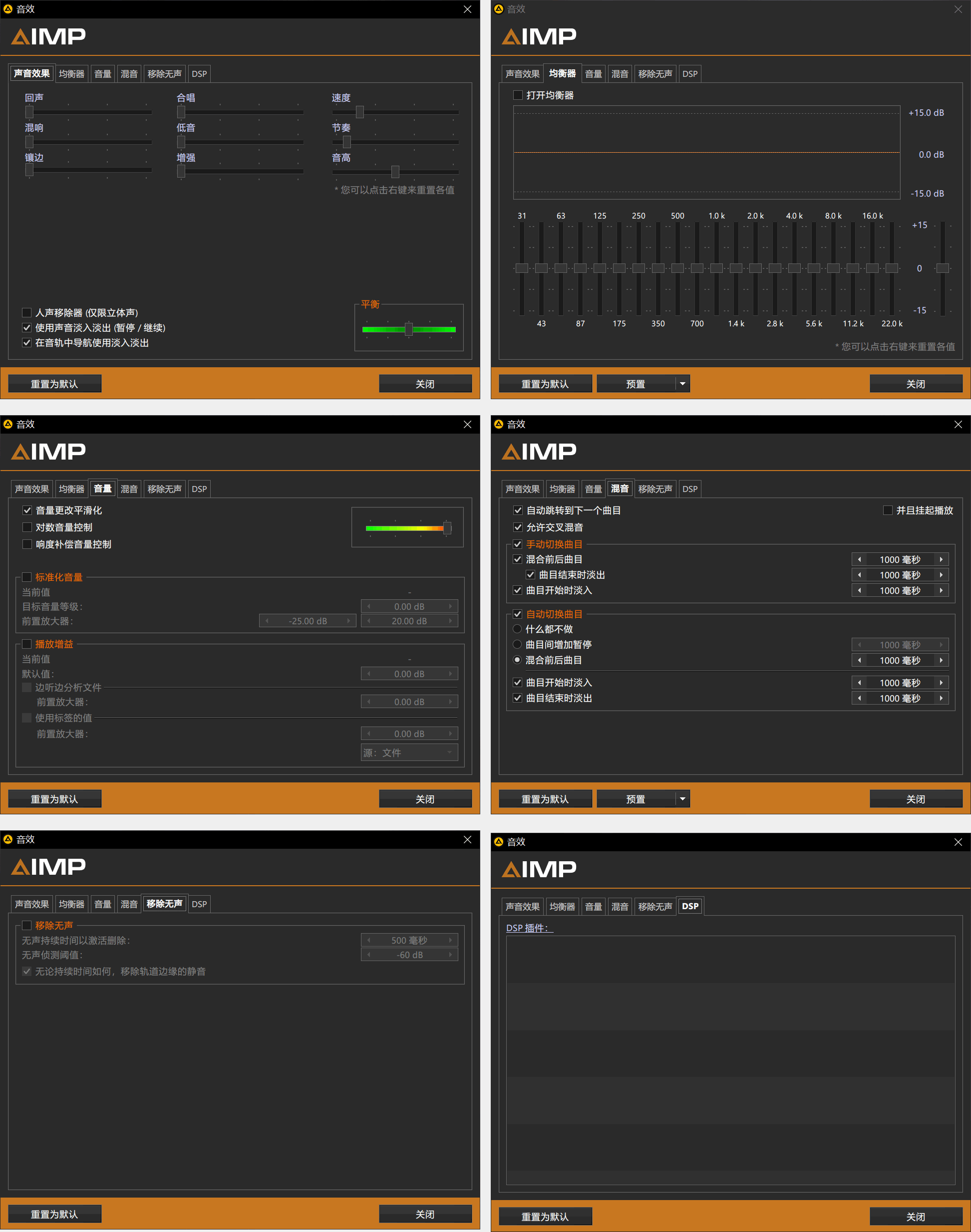Toggle 使用声音淡入淡出 (暂停 / 继续)

coord(27,327)
